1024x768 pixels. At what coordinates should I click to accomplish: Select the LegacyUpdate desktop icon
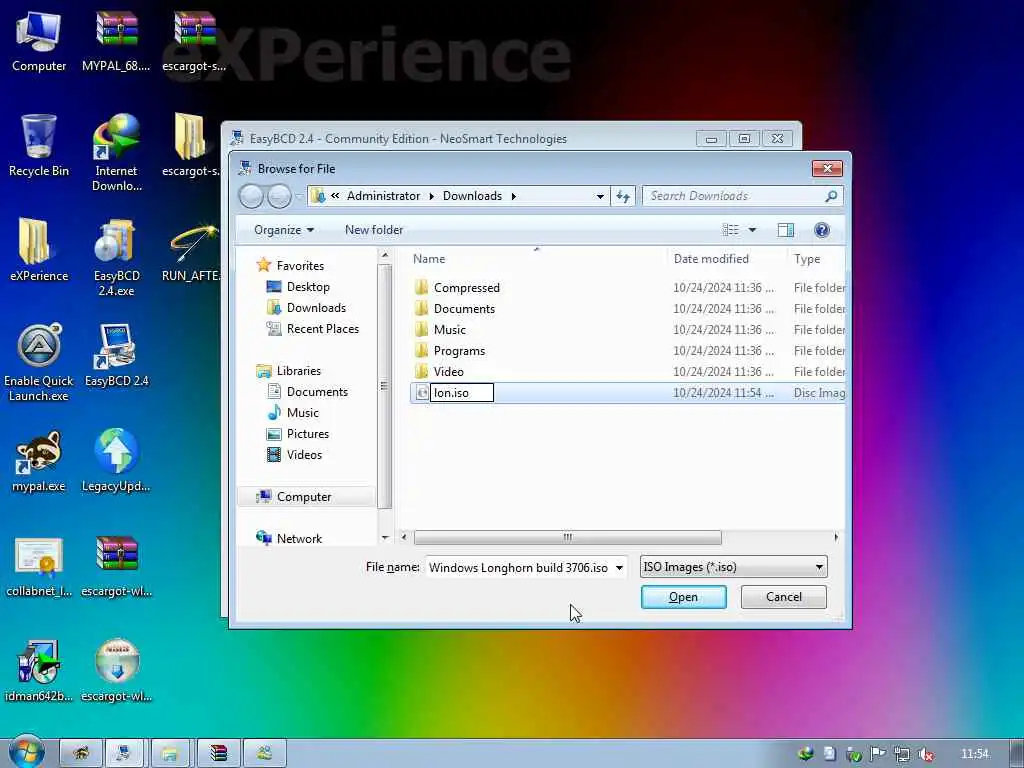click(x=116, y=461)
